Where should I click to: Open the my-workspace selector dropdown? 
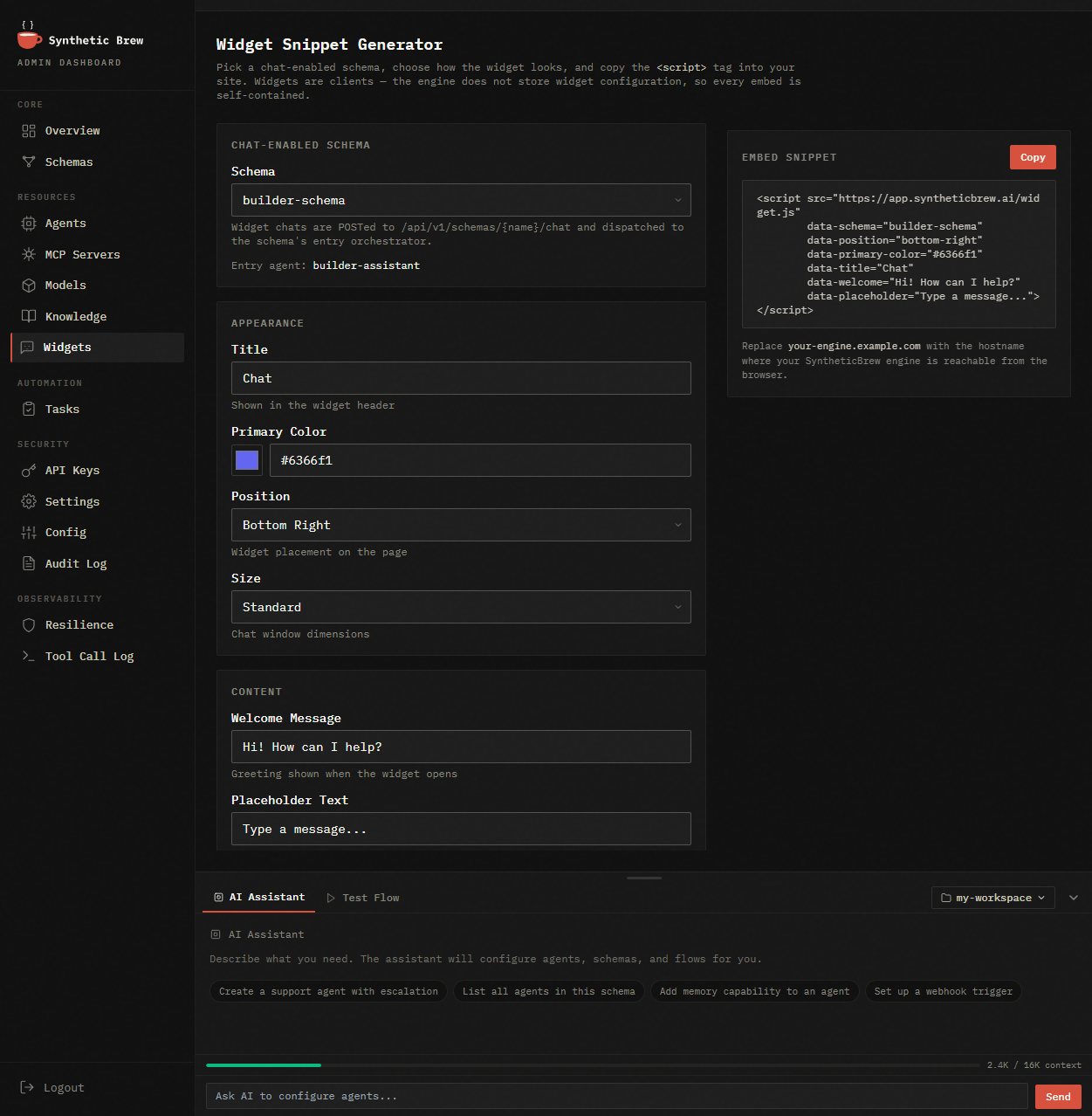pos(993,898)
